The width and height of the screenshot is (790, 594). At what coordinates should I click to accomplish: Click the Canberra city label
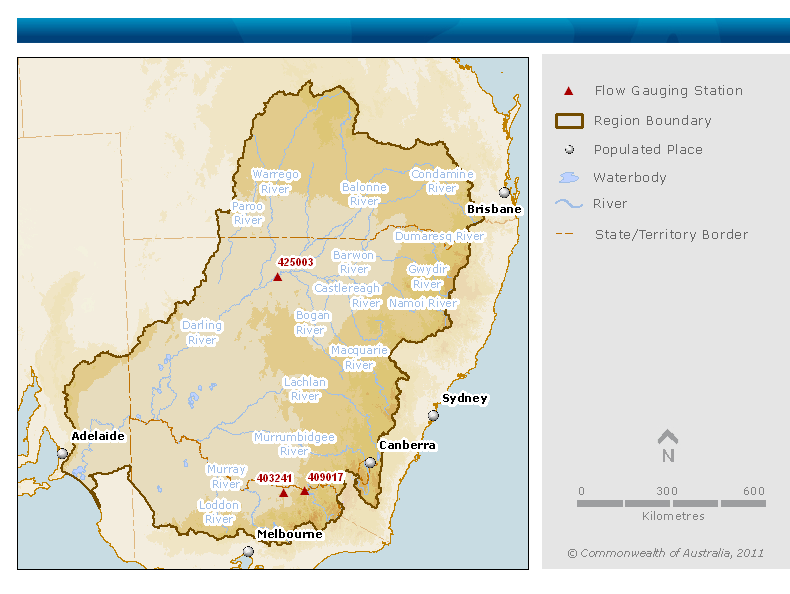[x=407, y=445]
